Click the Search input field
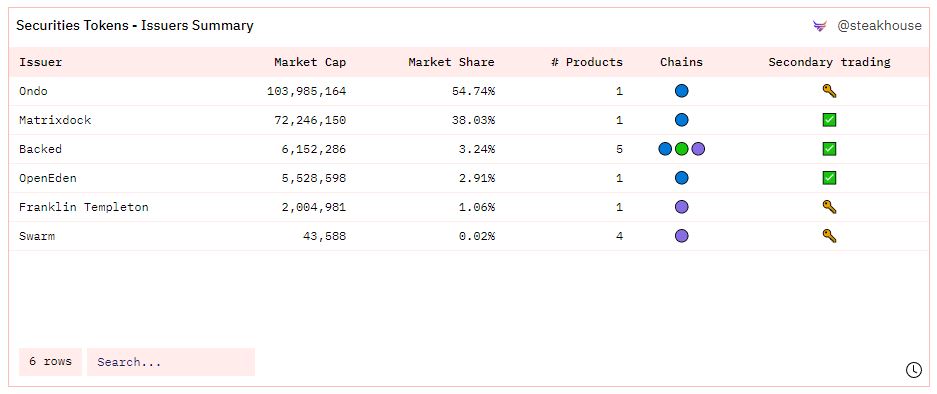This screenshot has height=394, width=937. coord(171,362)
